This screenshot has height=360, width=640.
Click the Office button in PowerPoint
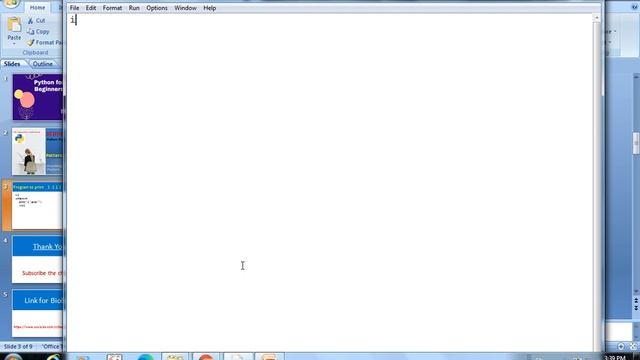11,4
